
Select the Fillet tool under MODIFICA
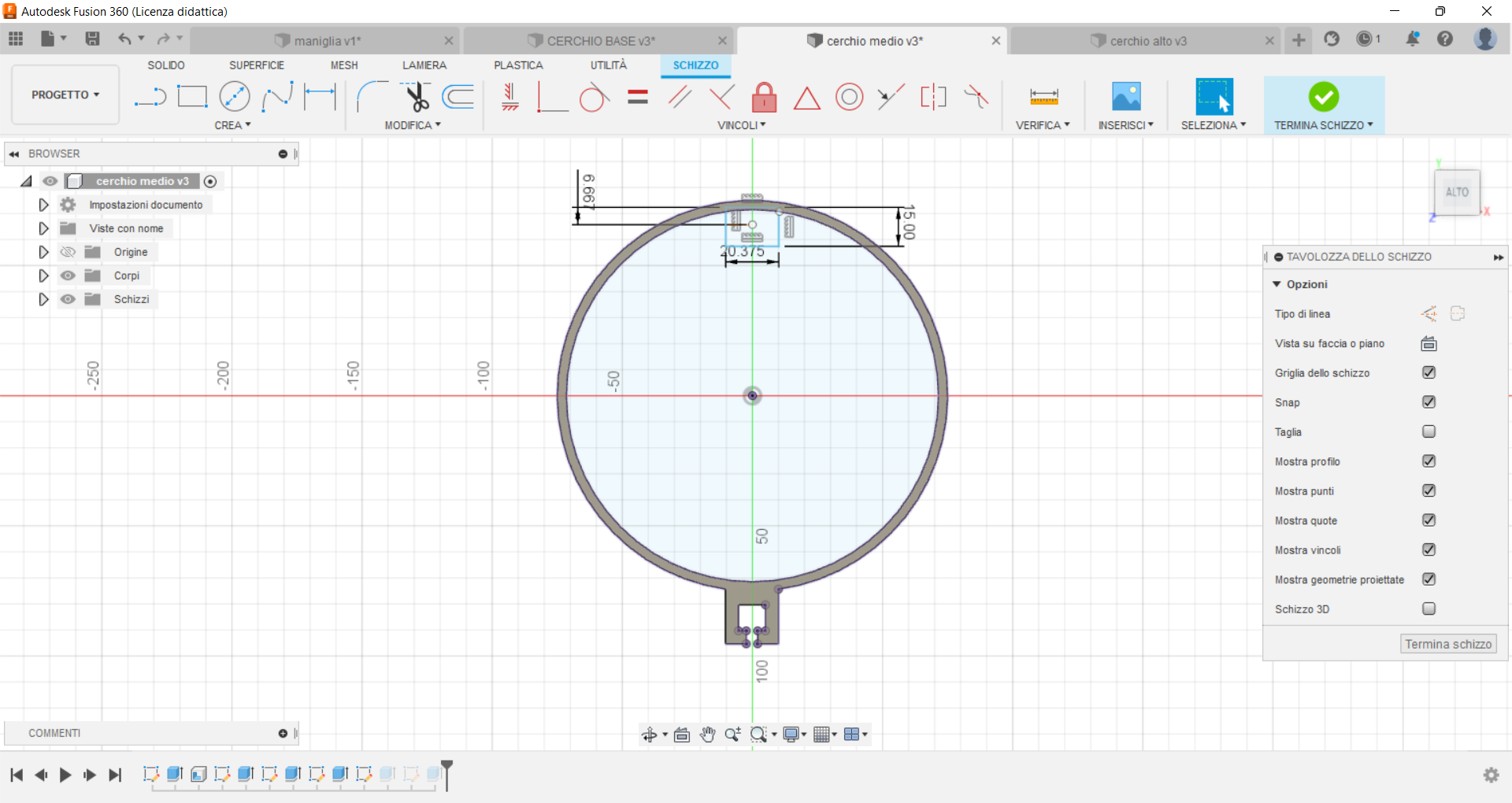coord(372,96)
